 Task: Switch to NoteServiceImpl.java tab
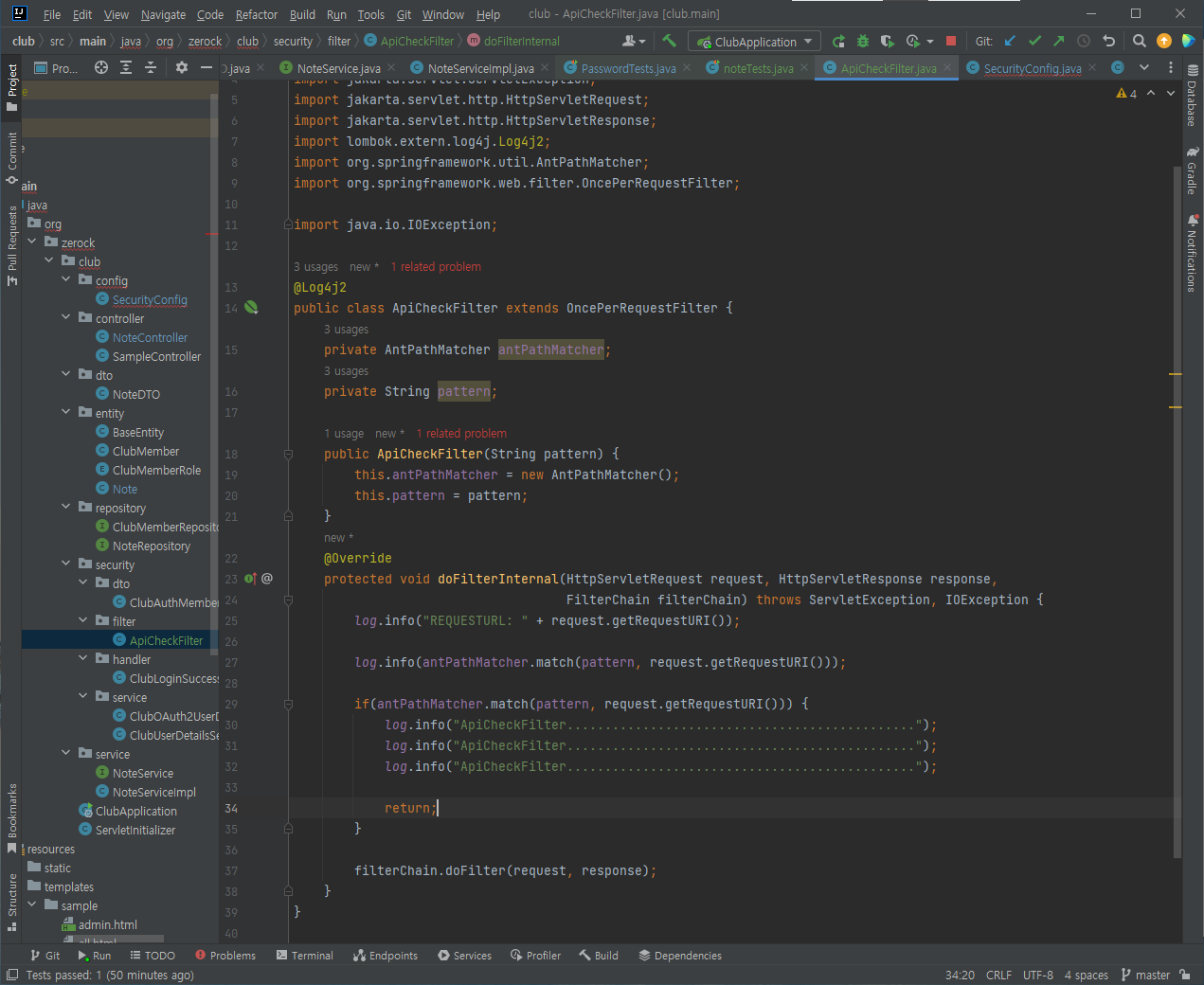pyautogui.click(x=480, y=68)
